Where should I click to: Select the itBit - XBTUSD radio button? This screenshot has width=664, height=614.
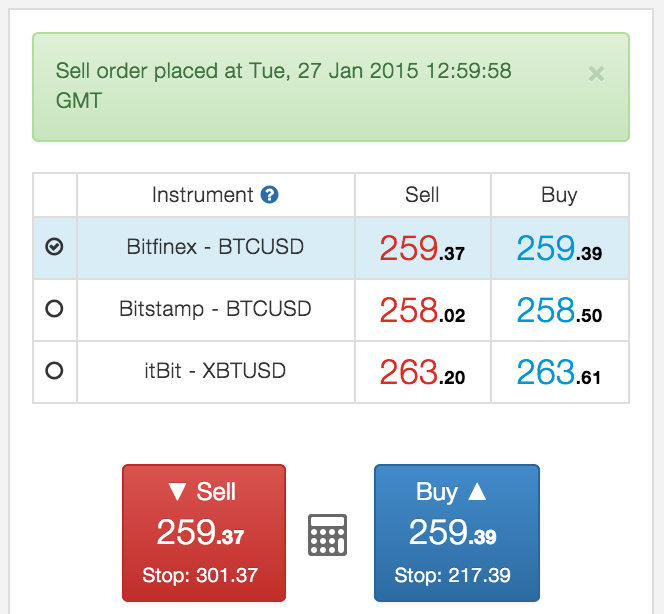tap(54, 370)
